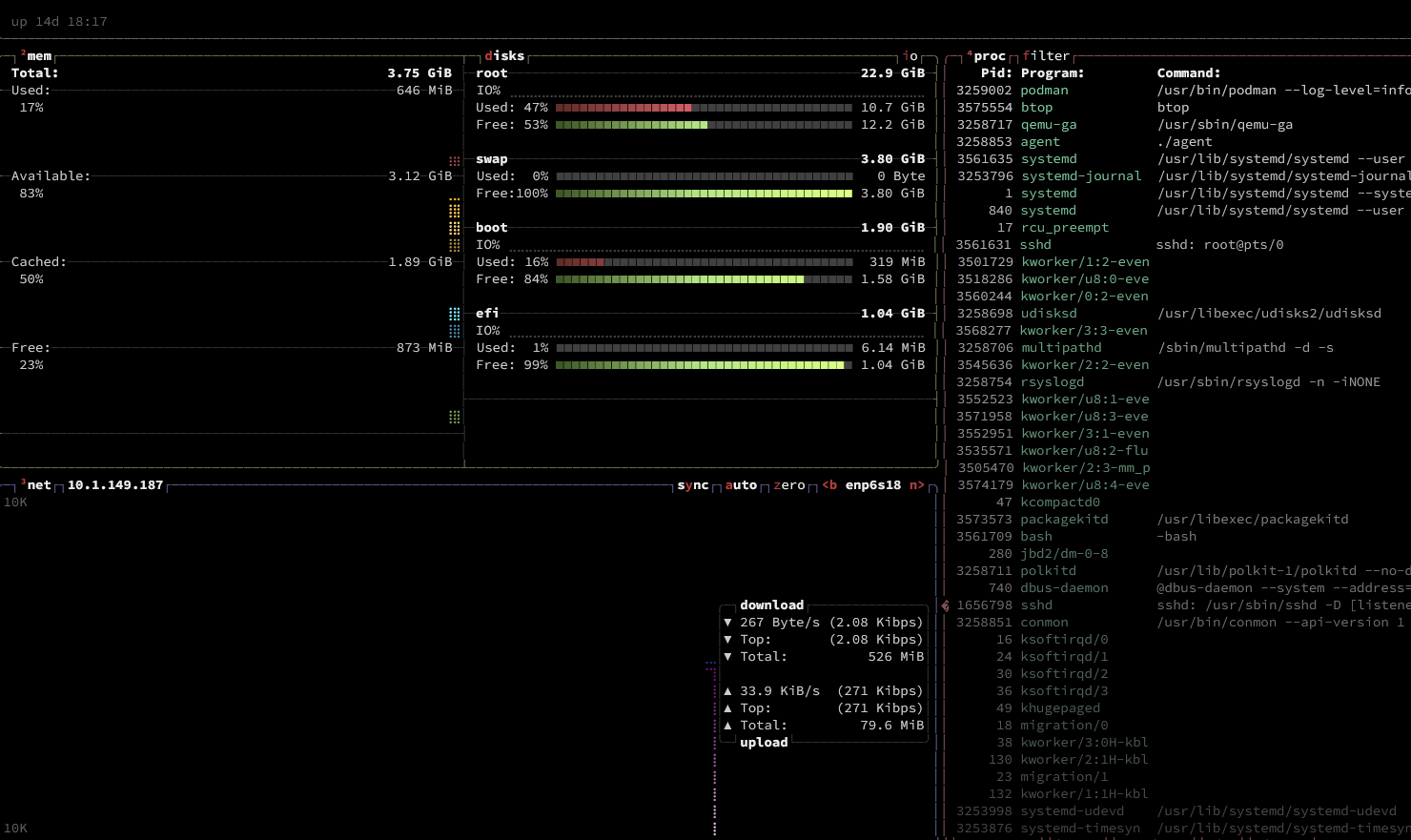The width and height of the screenshot is (1411, 840).
Task: Toggle io mode in disks panel
Action: coord(910,56)
